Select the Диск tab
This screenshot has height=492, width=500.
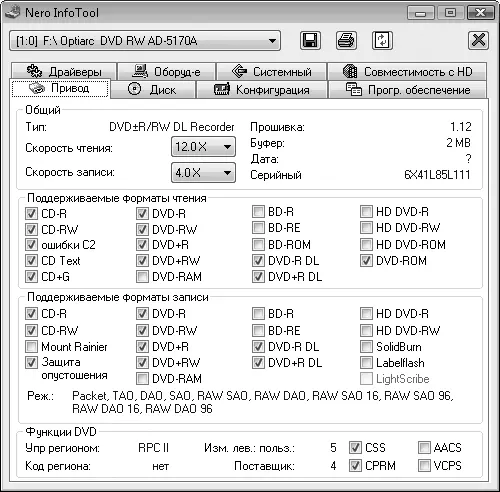153,90
